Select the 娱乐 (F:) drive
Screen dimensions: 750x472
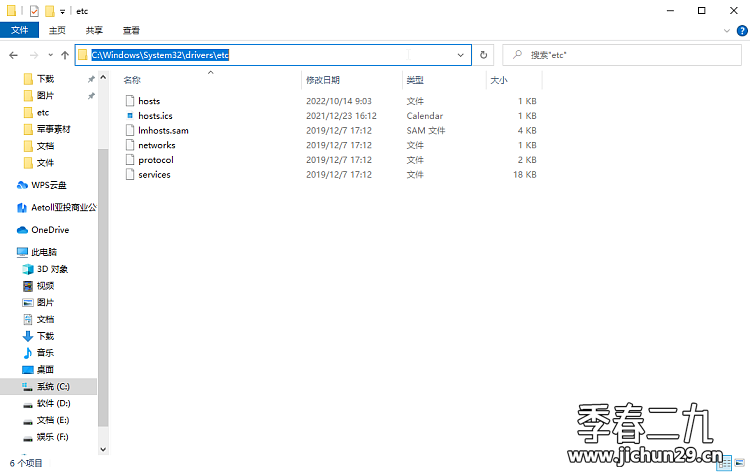(52, 437)
